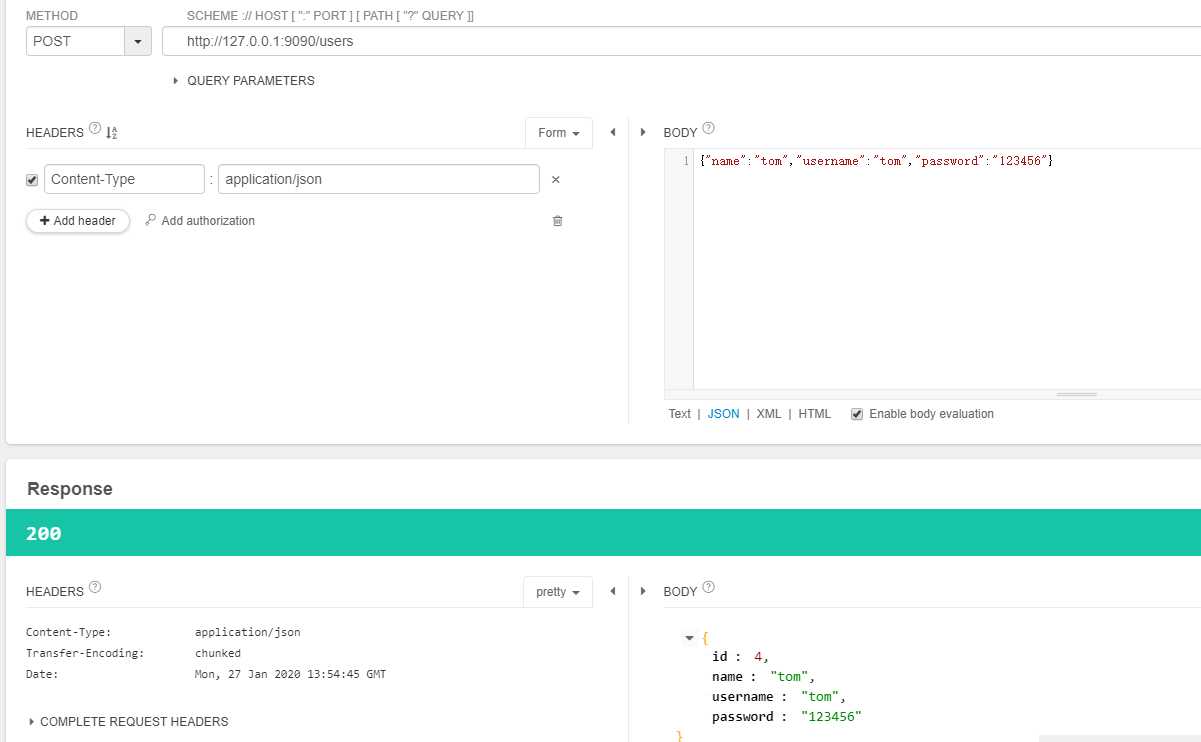Select the response Date value text
This screenshot has width=1201, height=742.
coord(290,674)
